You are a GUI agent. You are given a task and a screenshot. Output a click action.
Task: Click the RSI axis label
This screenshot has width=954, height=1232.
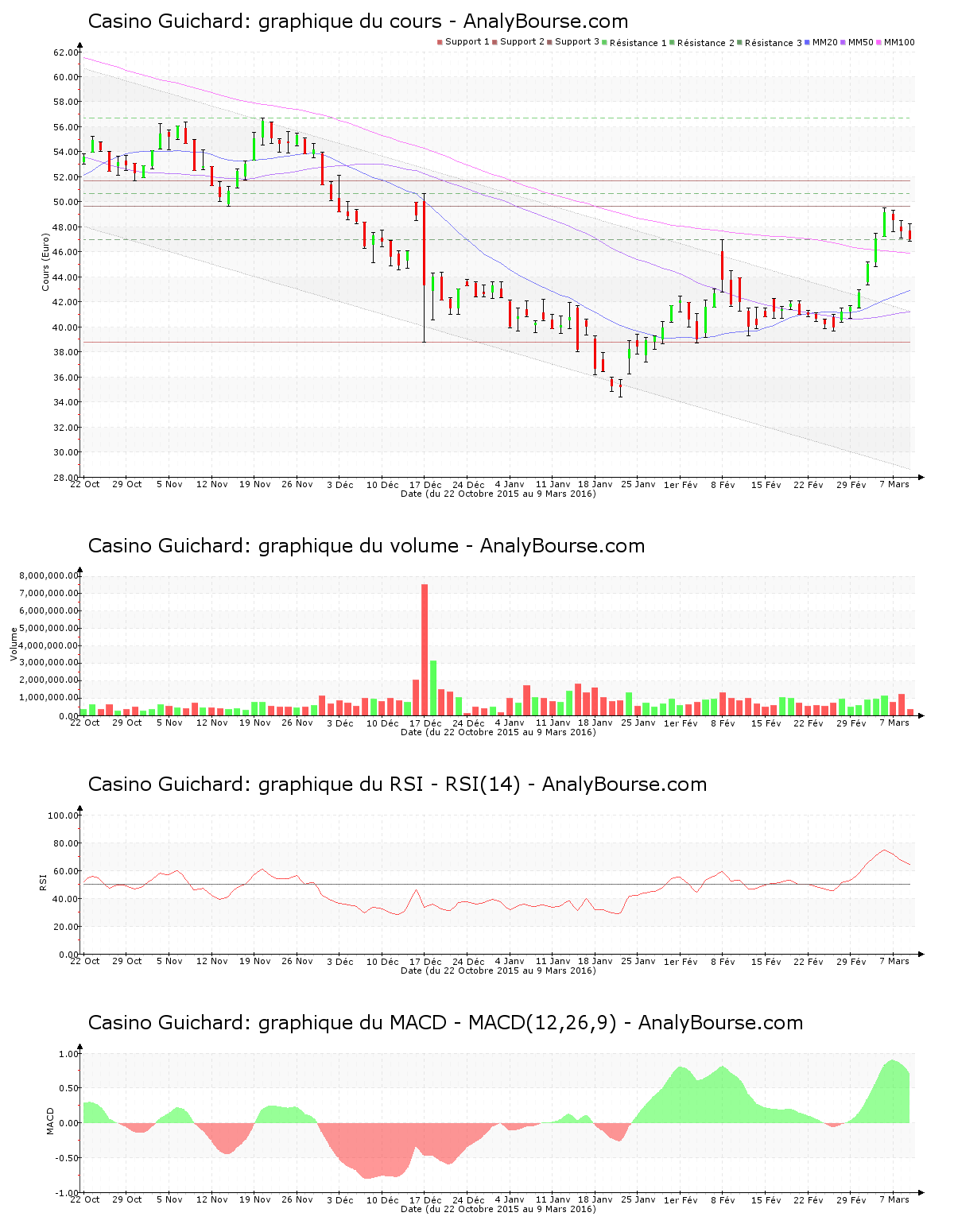point(42,881)
